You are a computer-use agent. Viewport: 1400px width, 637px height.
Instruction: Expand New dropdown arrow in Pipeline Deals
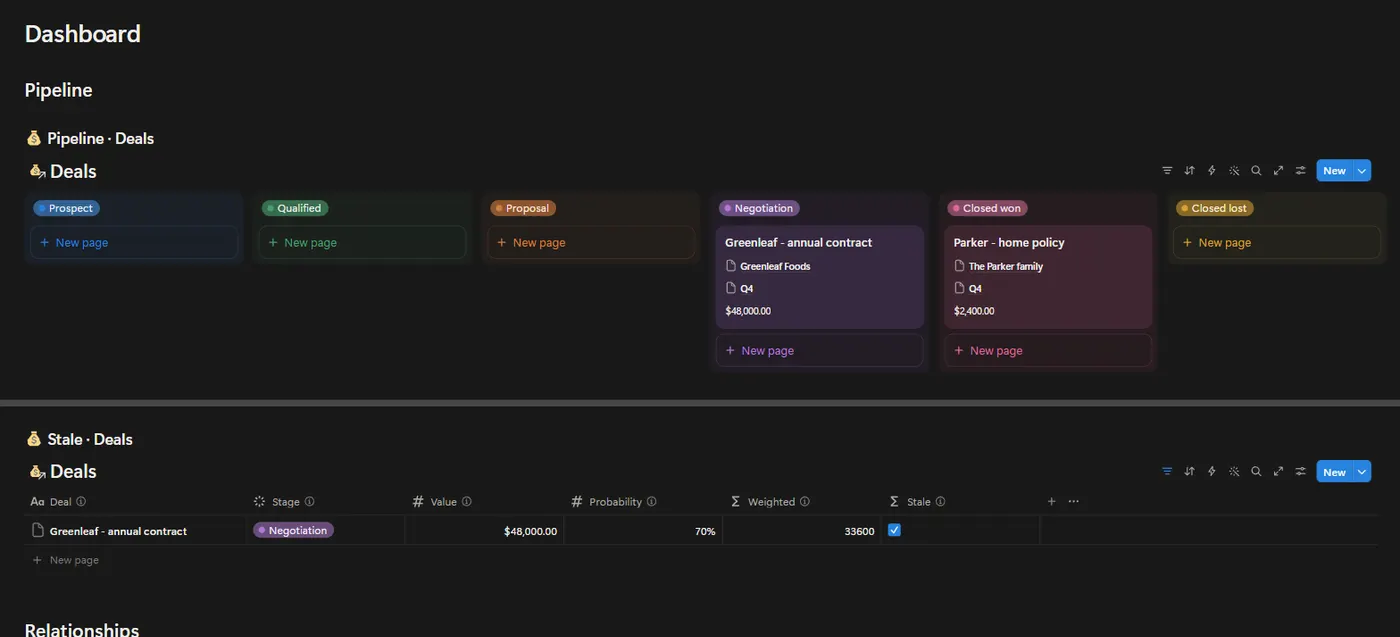pos(1361,171)
